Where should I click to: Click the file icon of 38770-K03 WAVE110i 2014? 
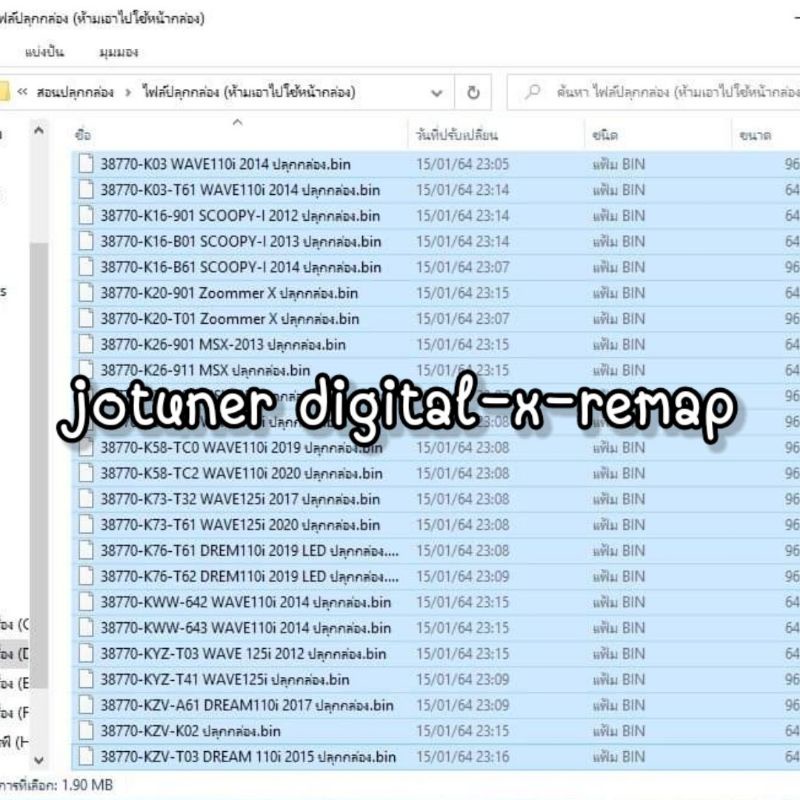pos(86,164)
